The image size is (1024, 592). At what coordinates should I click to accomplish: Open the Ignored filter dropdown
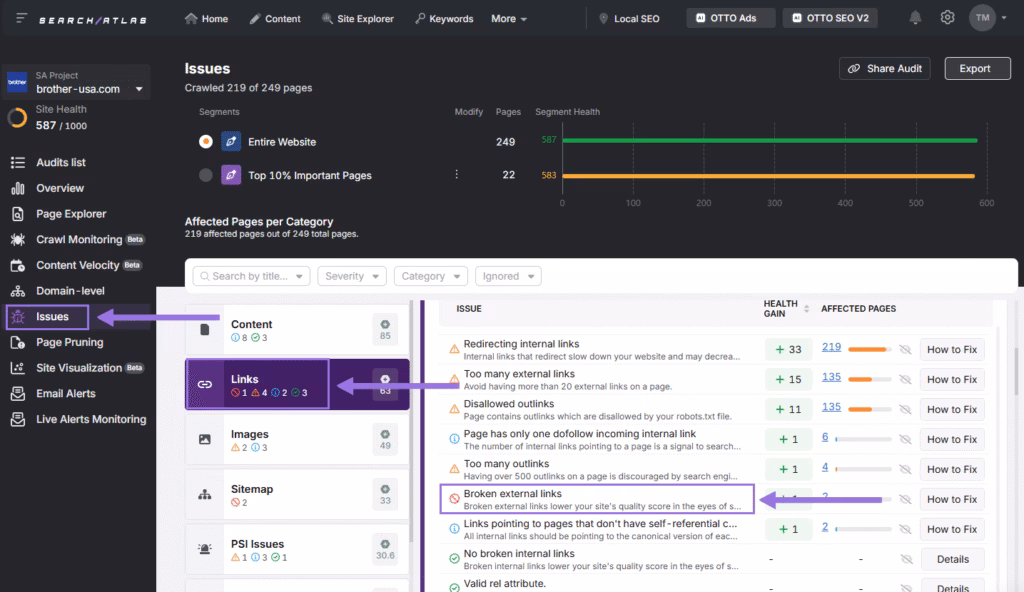point(507,275)
